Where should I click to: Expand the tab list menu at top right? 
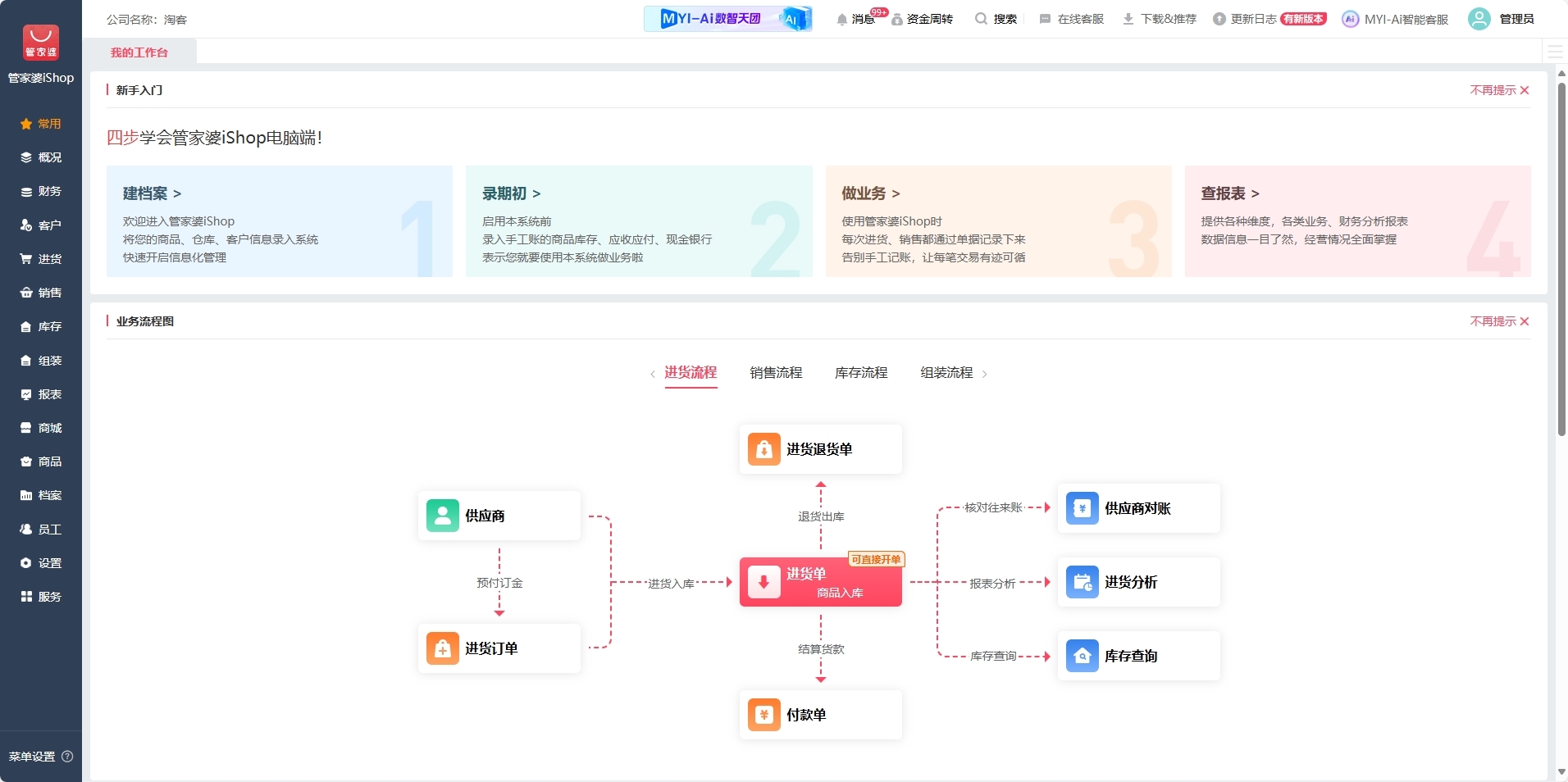(1555, 52)
